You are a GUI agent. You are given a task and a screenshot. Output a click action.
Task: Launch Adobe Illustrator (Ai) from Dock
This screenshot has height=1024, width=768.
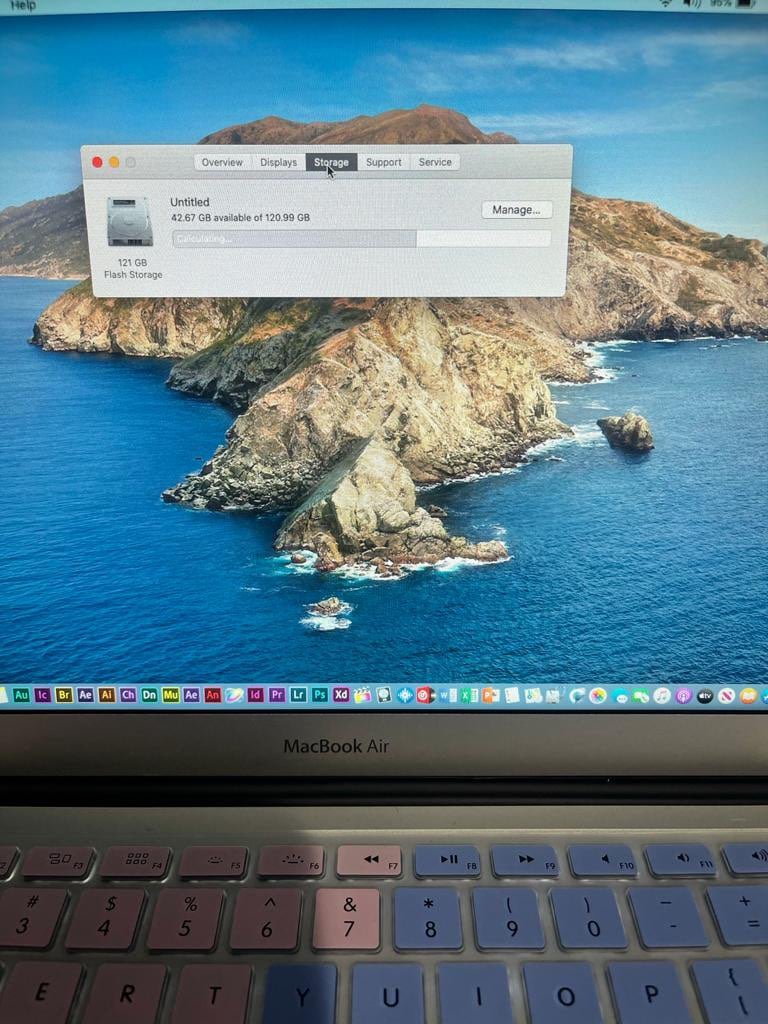[x=106, y=695]
